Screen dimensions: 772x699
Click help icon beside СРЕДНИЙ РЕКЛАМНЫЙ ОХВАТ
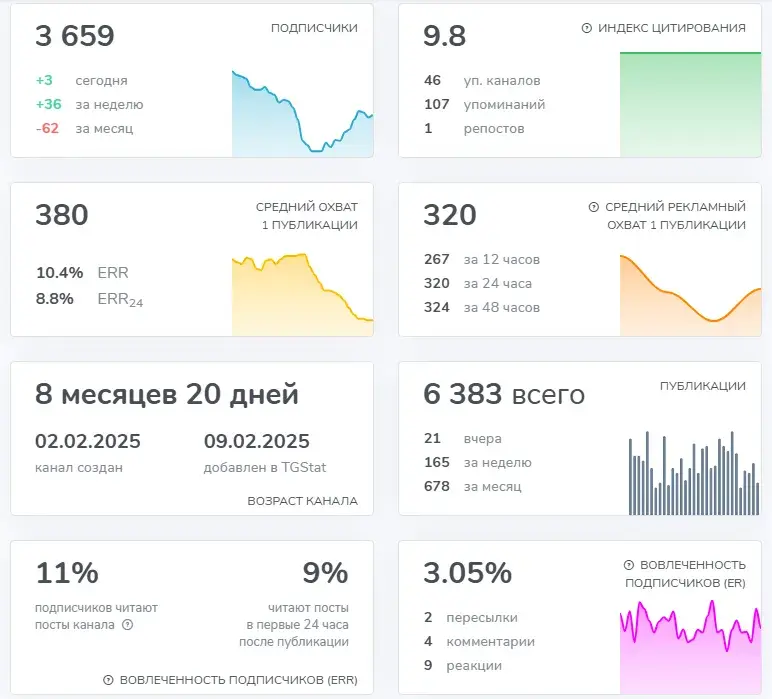(x=594, y=207)
